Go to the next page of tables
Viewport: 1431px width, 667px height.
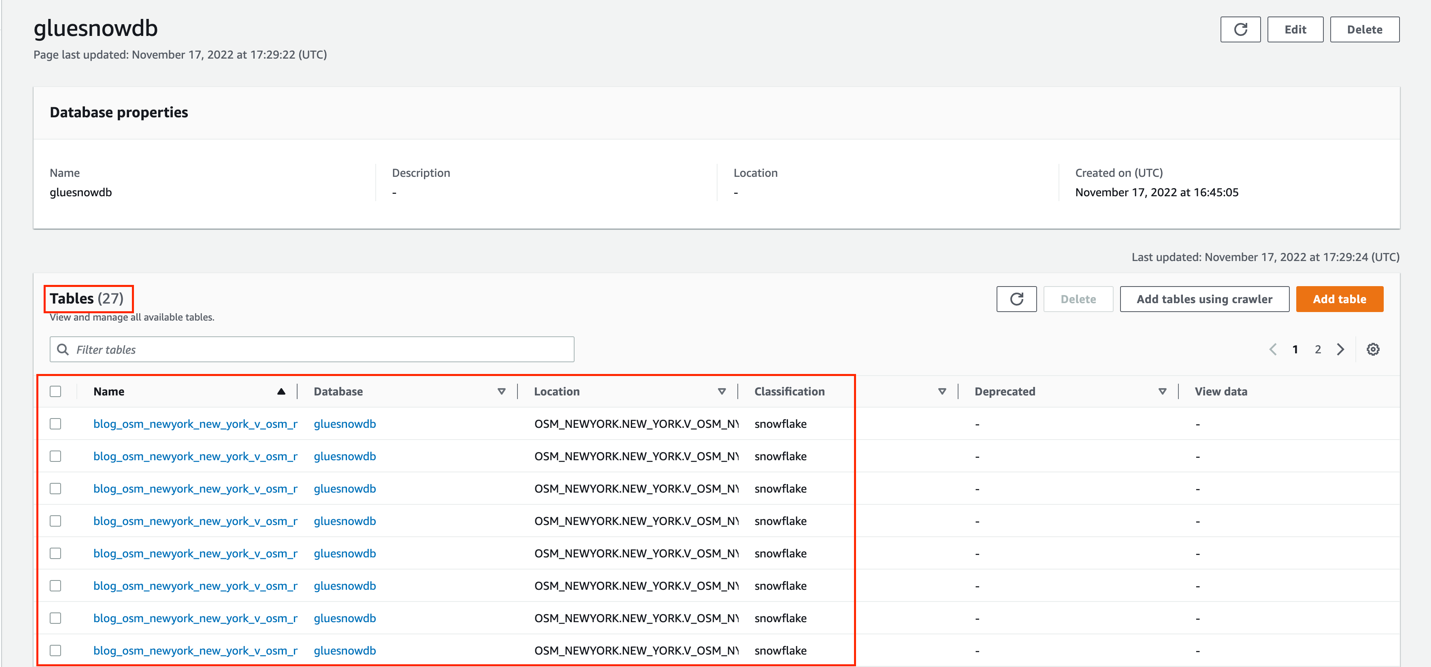[x=1340, y=349]
